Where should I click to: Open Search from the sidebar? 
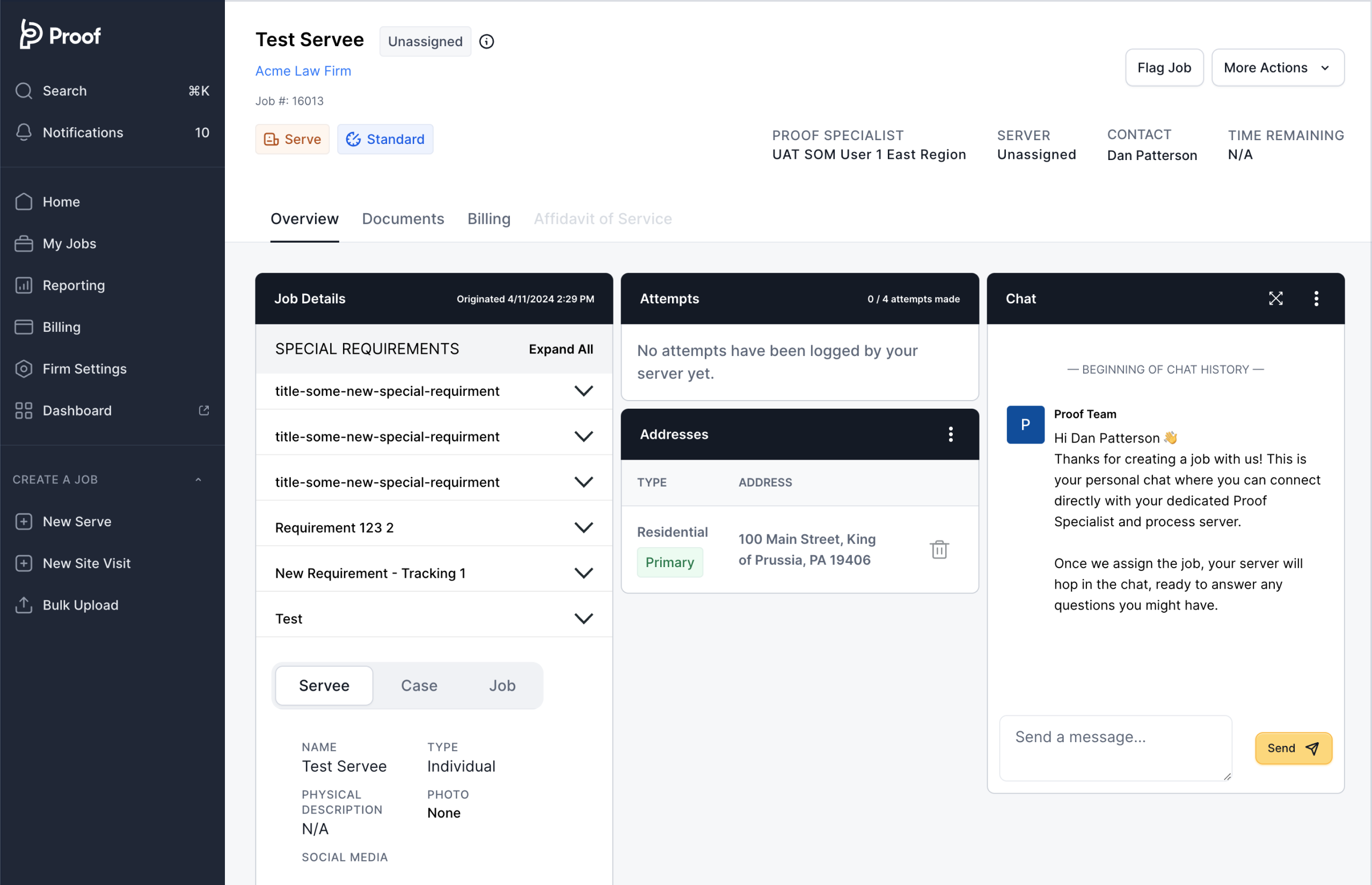coord(64,90)
